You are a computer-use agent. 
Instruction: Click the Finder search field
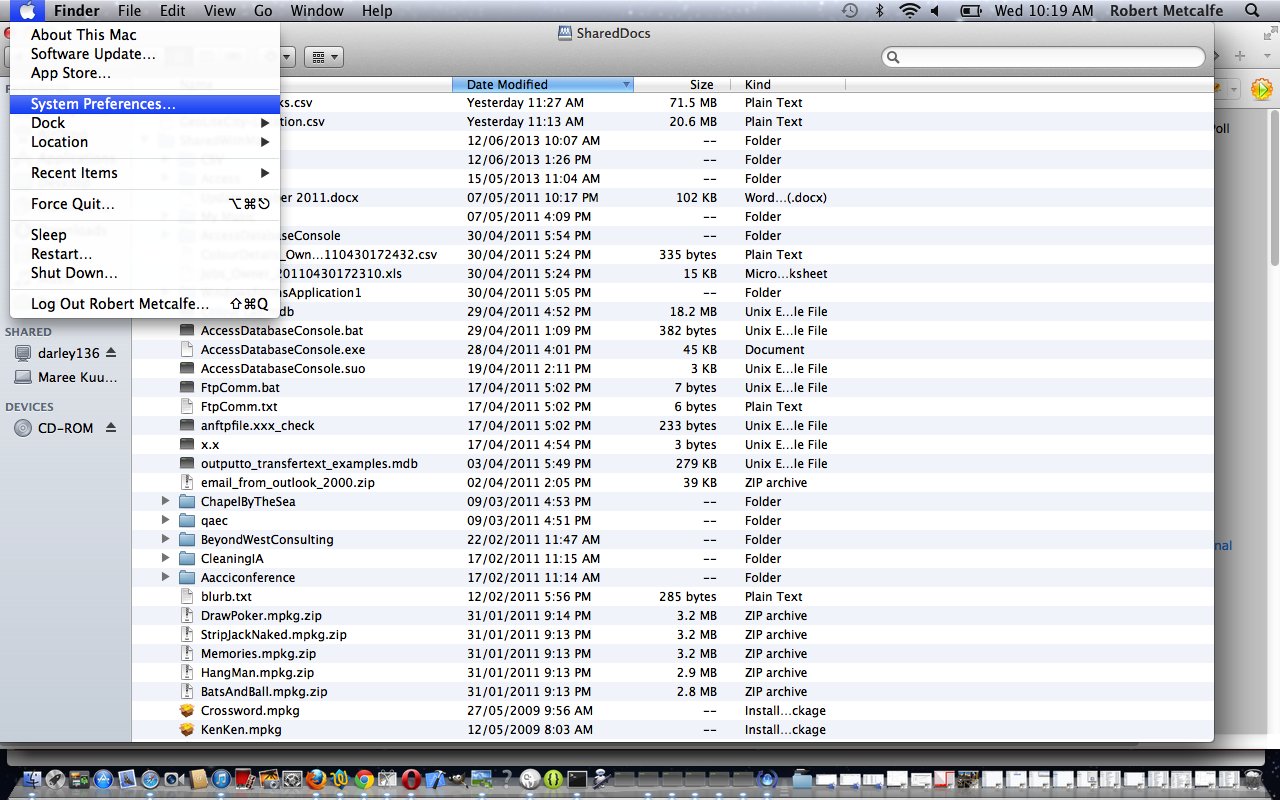1043,57
